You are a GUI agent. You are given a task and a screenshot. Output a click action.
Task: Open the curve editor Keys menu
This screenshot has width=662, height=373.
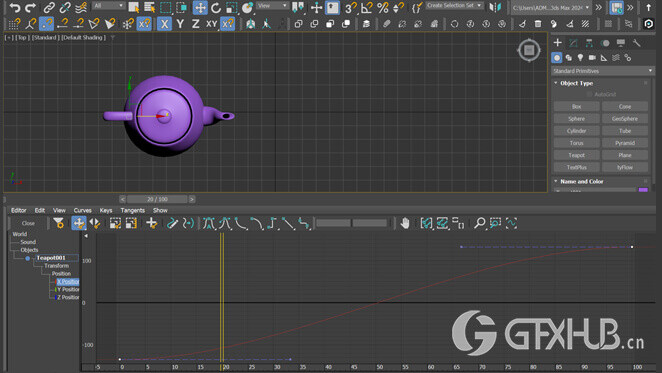[106, 210]
